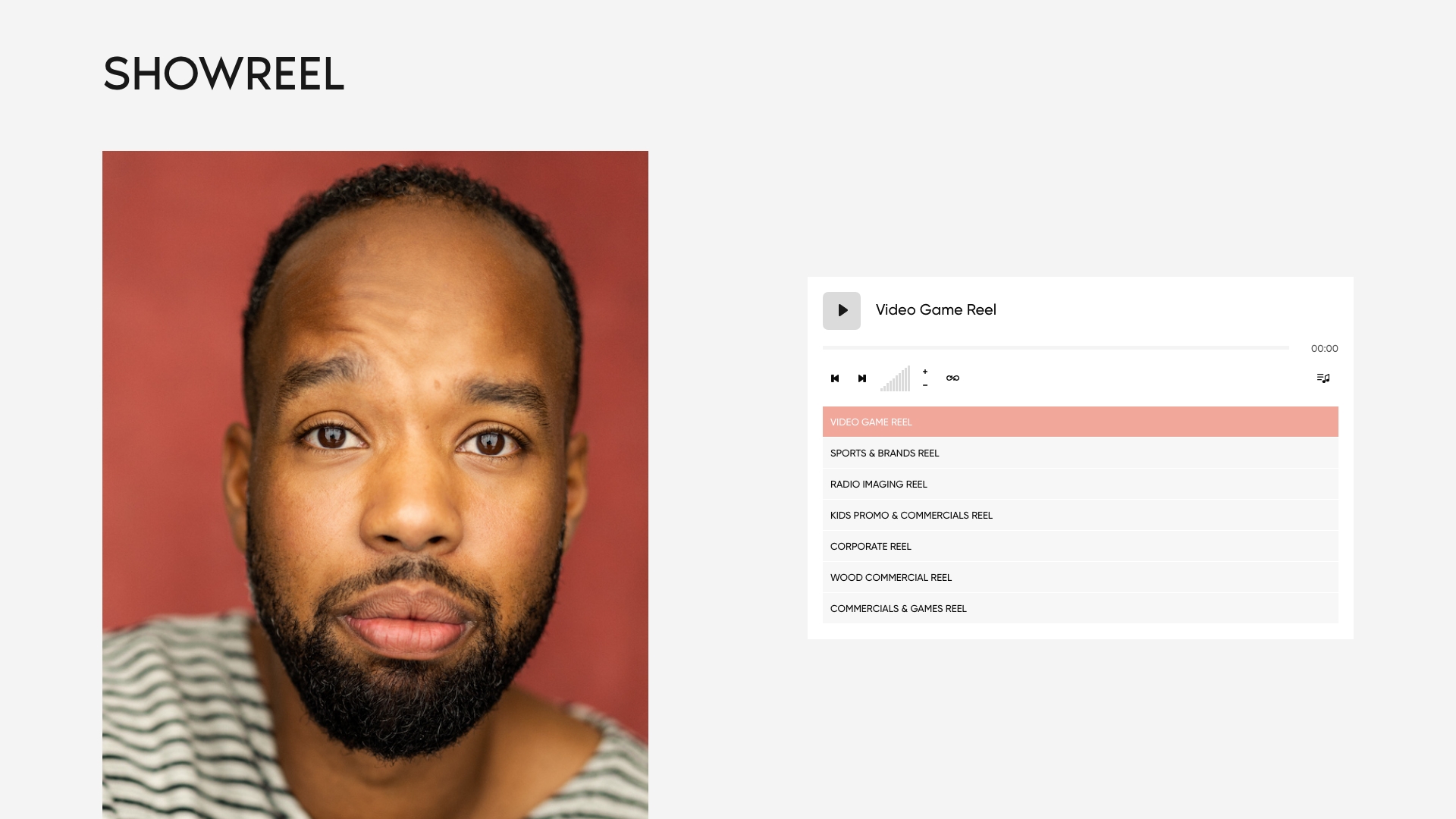Click the volume level bars
This screenshot has width=1456, height=819.
pos(895,378)
